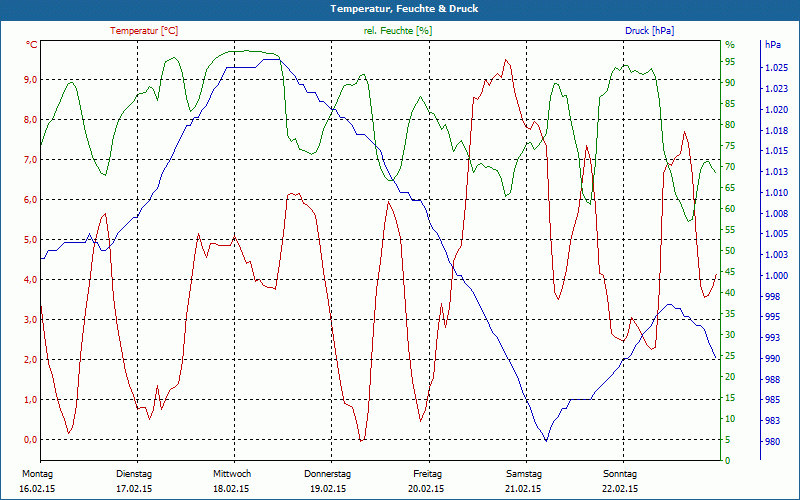
Task: Click the blue "1.018" pressure axis tick
Action: click(x=776, y=131)
